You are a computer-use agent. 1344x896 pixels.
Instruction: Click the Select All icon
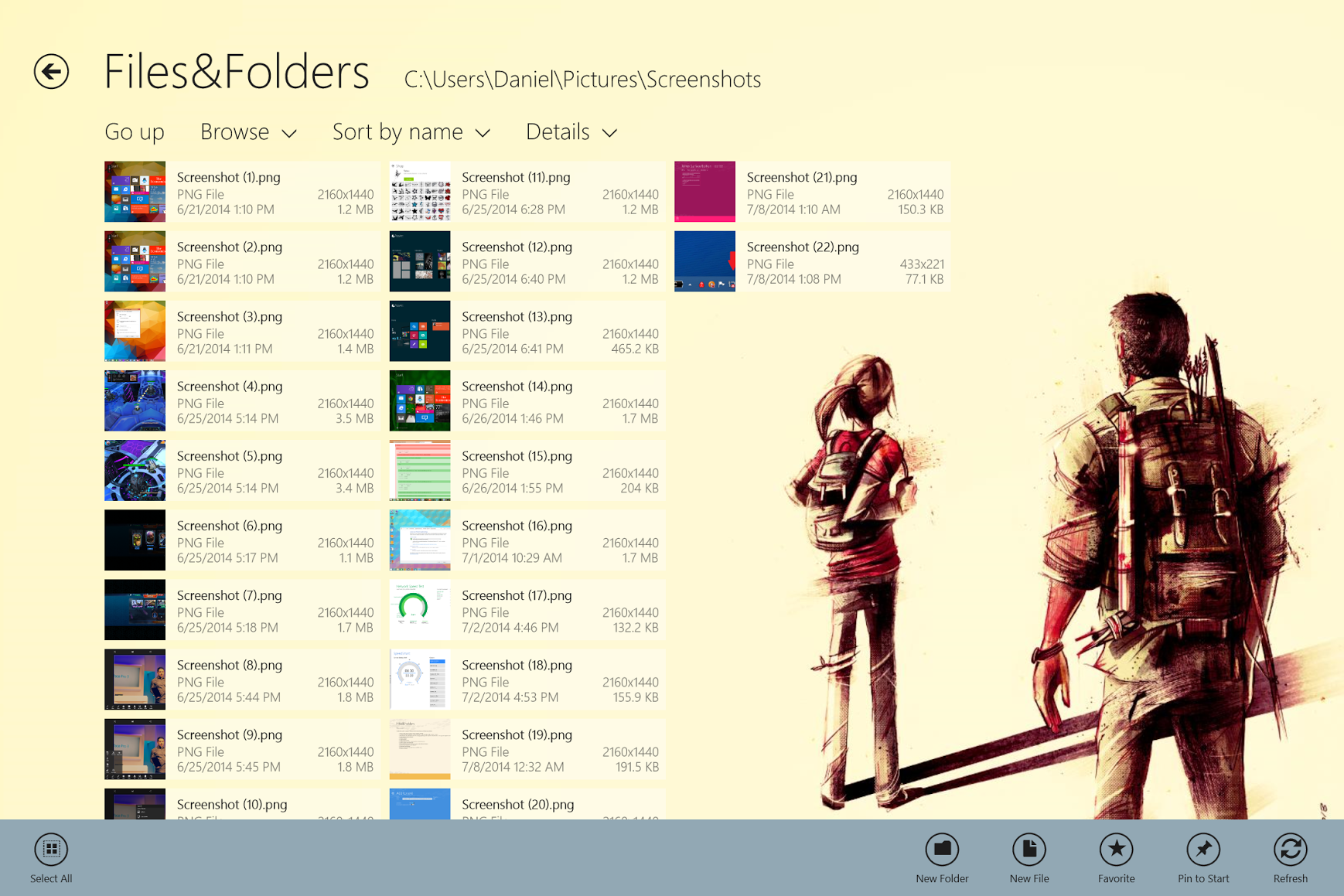click(x=51, y=850)
